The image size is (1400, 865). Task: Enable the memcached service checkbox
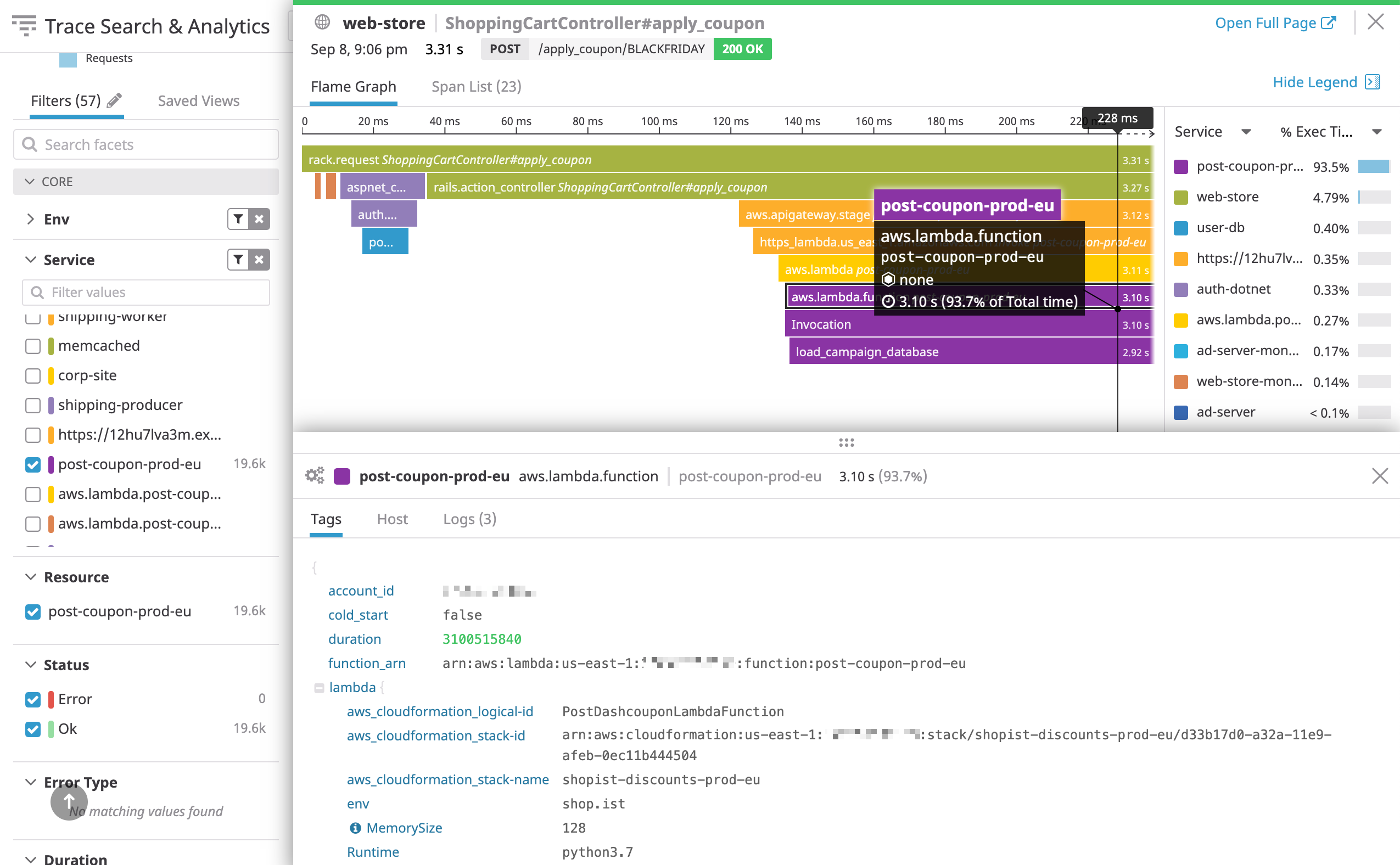pyautogui.click(x=32, y=346)
